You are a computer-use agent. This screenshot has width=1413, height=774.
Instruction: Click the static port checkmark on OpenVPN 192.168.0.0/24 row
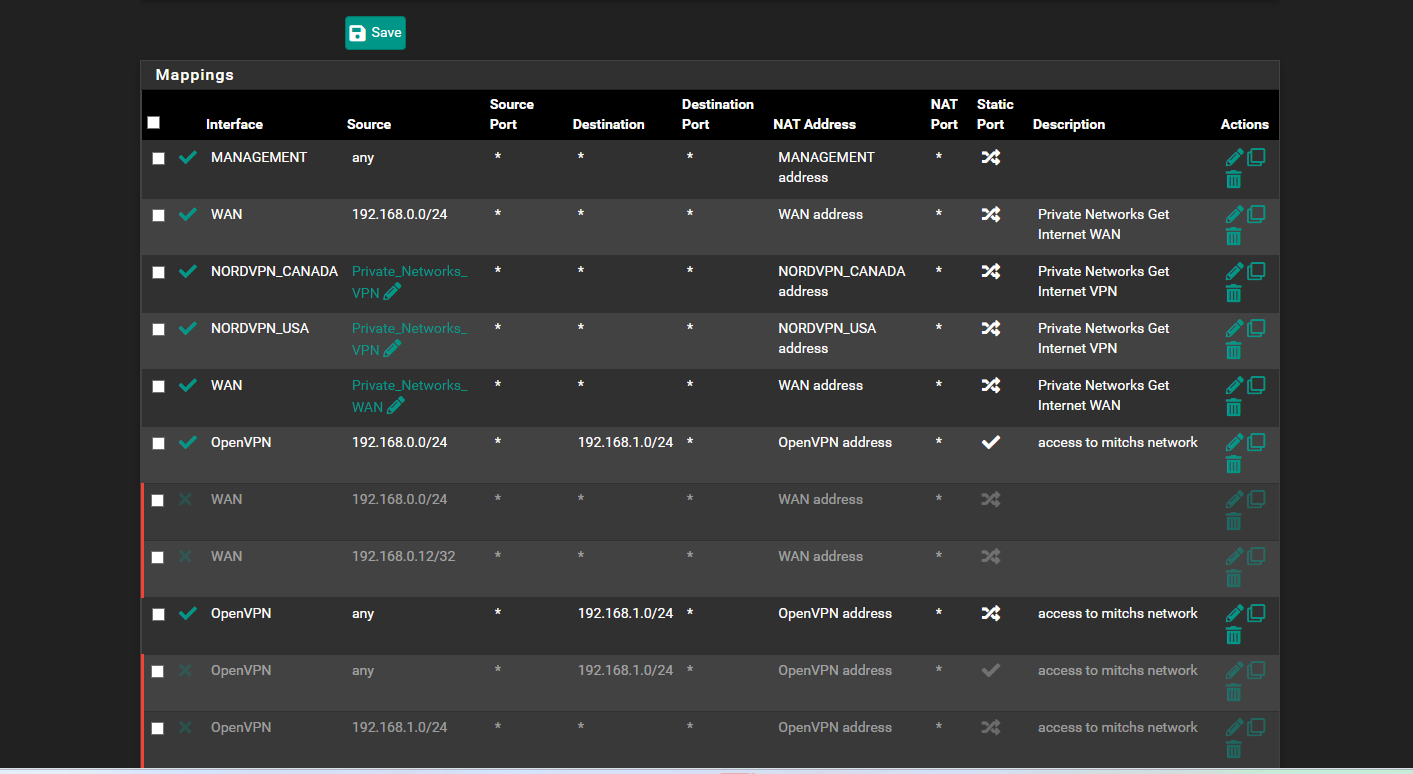tap(990, 442)
